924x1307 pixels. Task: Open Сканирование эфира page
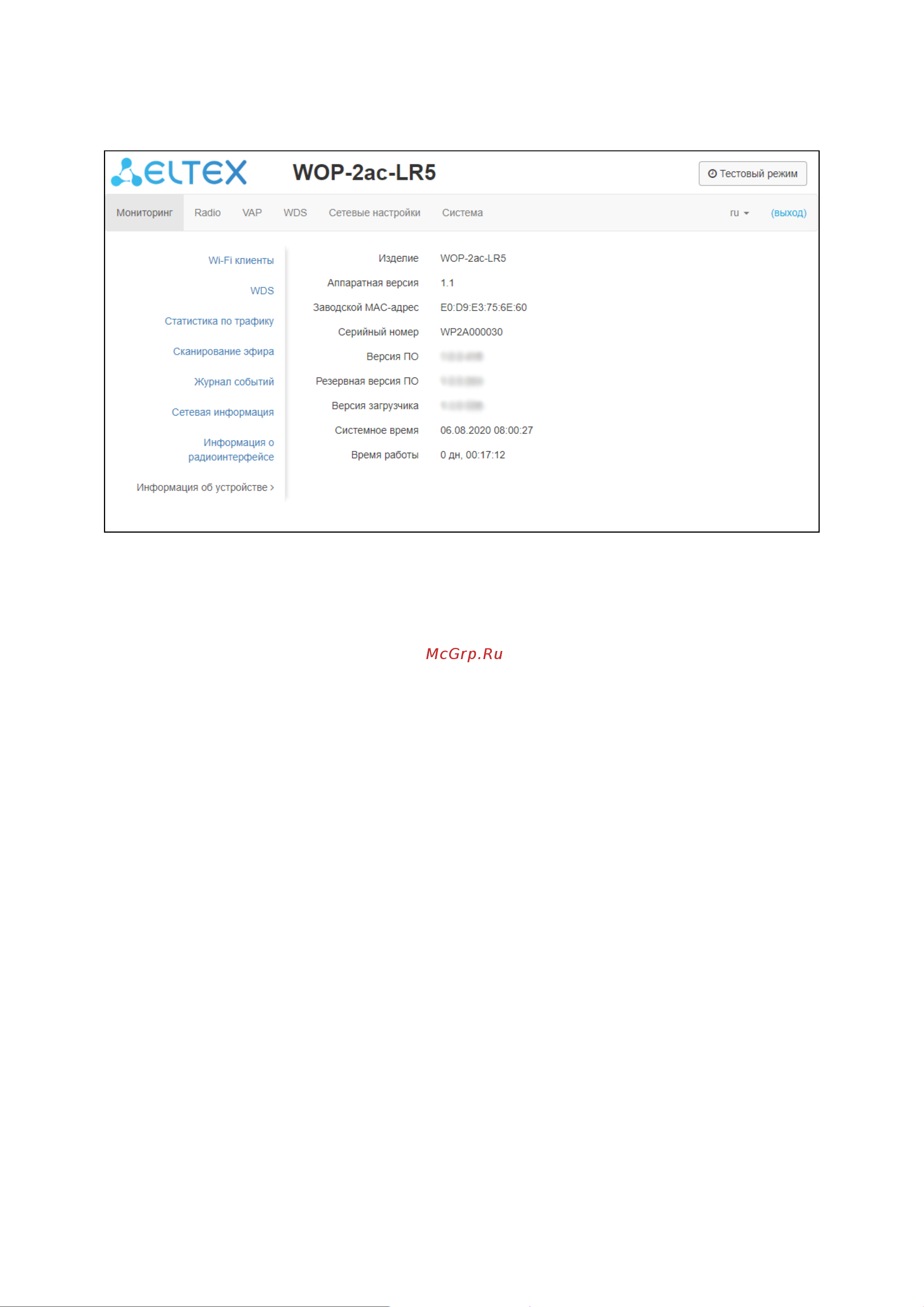click(223, 352)
